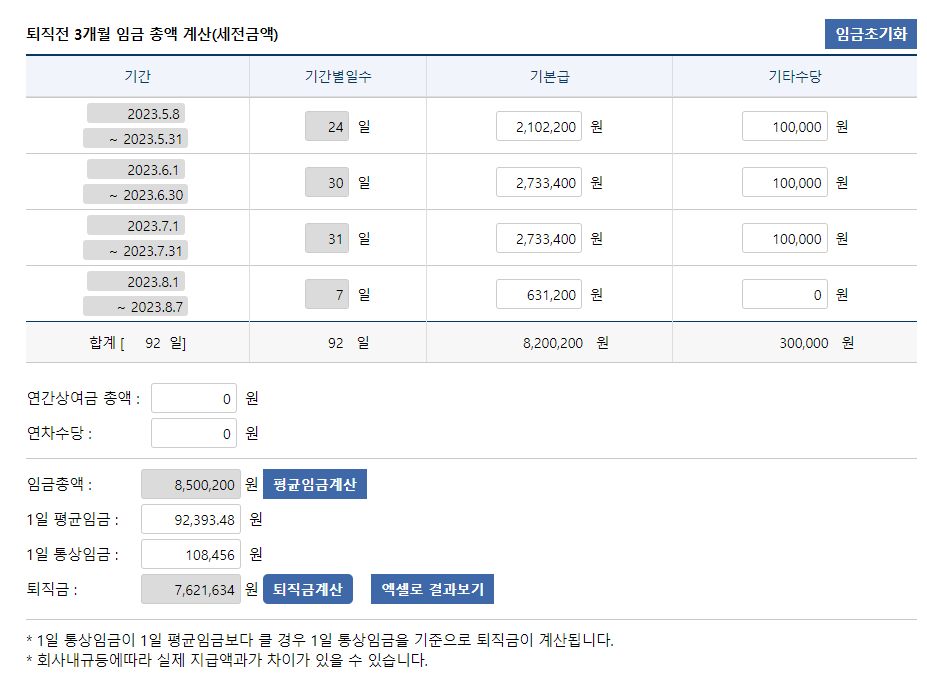Open results with 엑셀로 결과보기 button

432,589
